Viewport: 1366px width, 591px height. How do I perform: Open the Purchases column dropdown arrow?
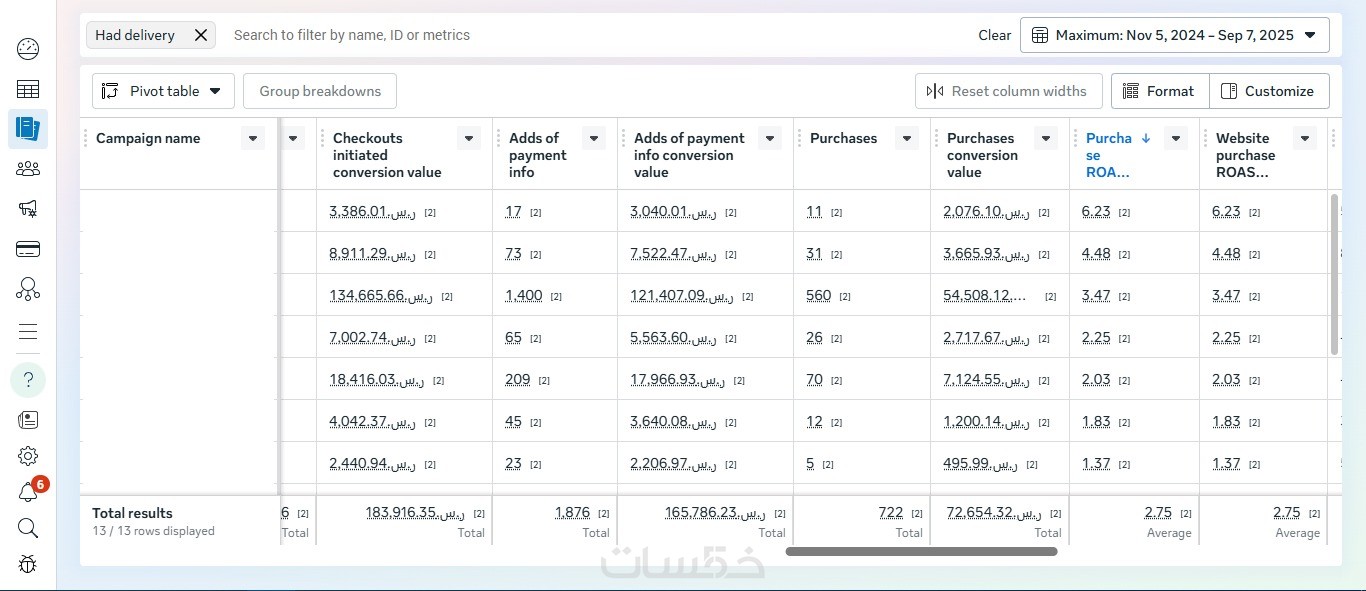(907, 139)
